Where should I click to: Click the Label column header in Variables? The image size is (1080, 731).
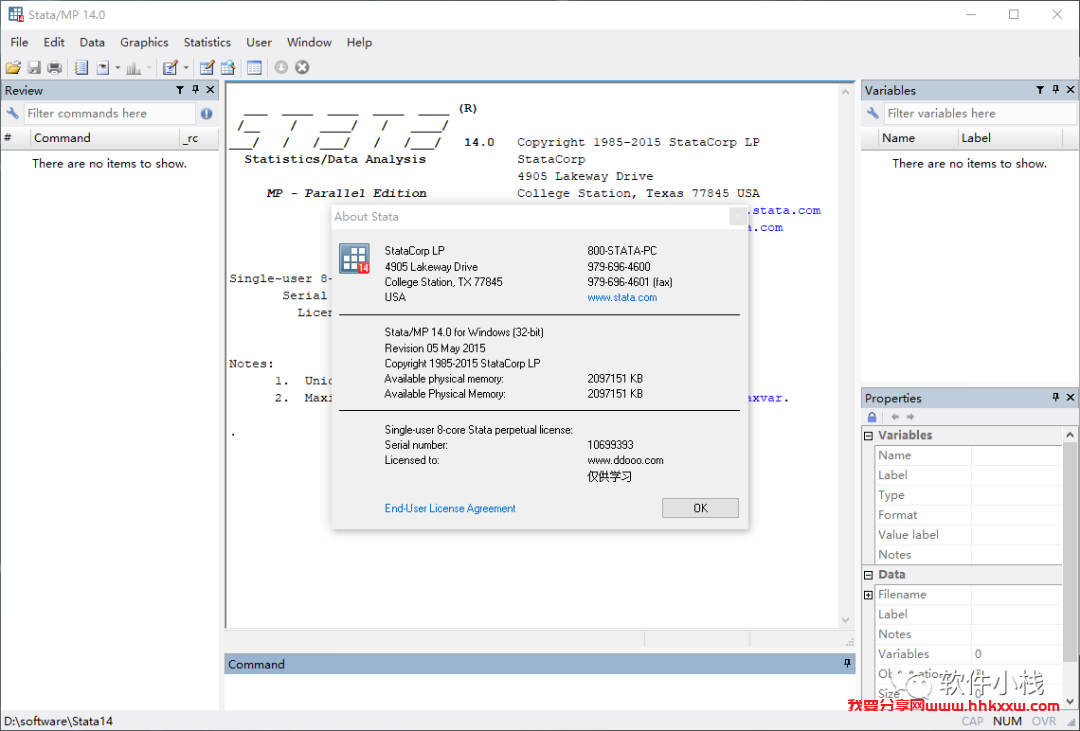tap(1010, 138)
